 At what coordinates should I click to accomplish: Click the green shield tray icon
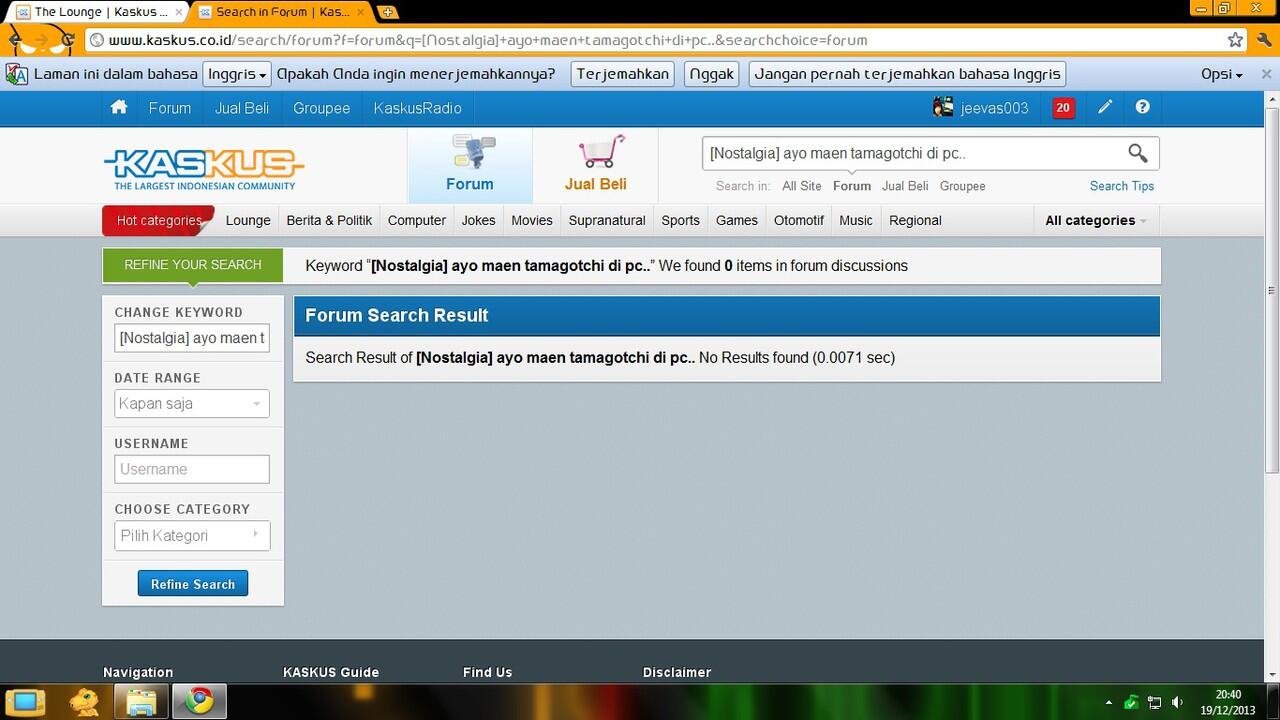pos(1131,702)
